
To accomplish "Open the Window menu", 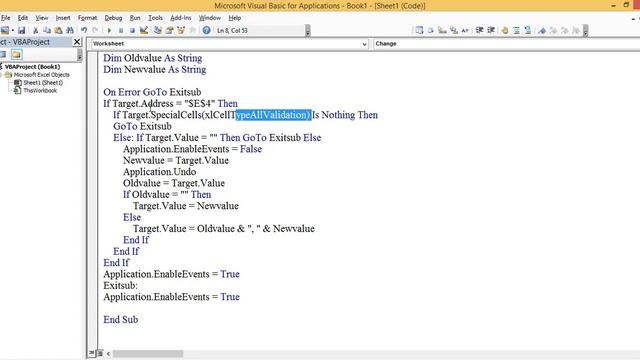I will tap(209, 18).
